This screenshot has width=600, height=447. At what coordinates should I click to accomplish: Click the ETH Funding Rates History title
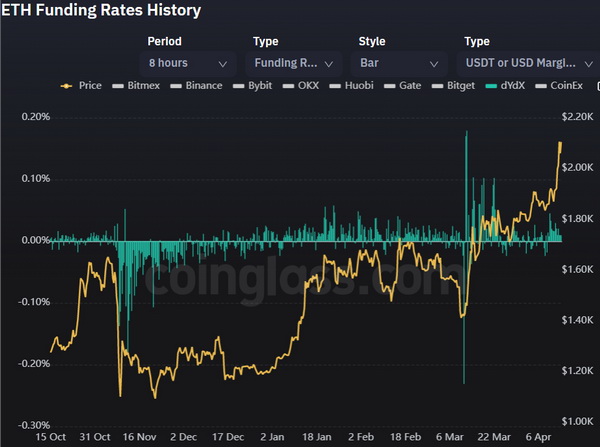(x=100, y=11)
